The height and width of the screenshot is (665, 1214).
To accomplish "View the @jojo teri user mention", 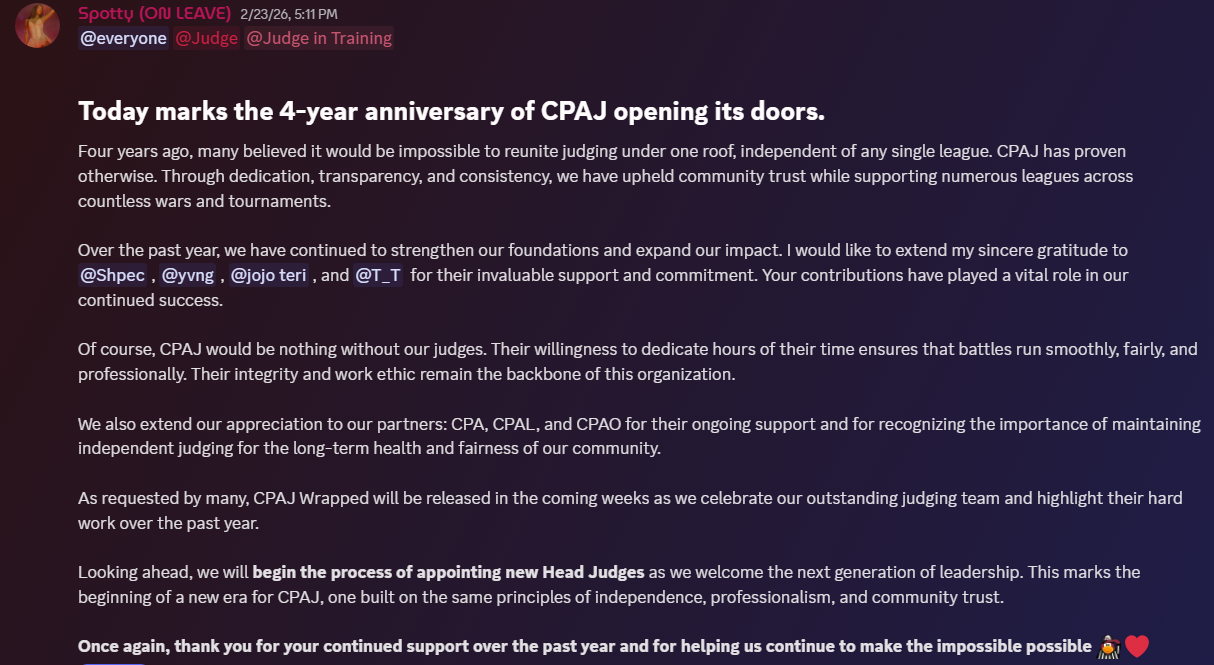I will click(x=269, y=274).
